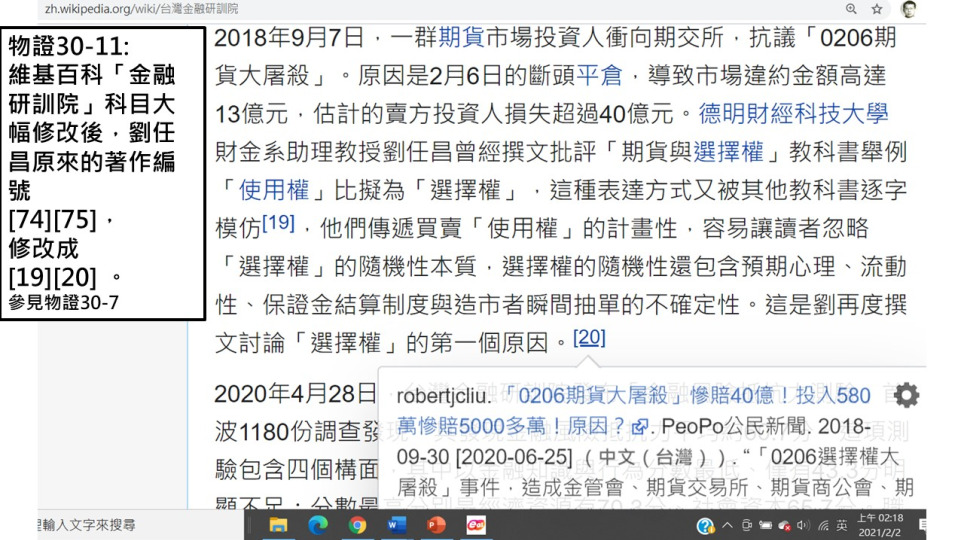Screen dimensions: 964x540
Task: Open the 德明財經科技大學 link
Action: pyautogui.click(x=793, y=113)
